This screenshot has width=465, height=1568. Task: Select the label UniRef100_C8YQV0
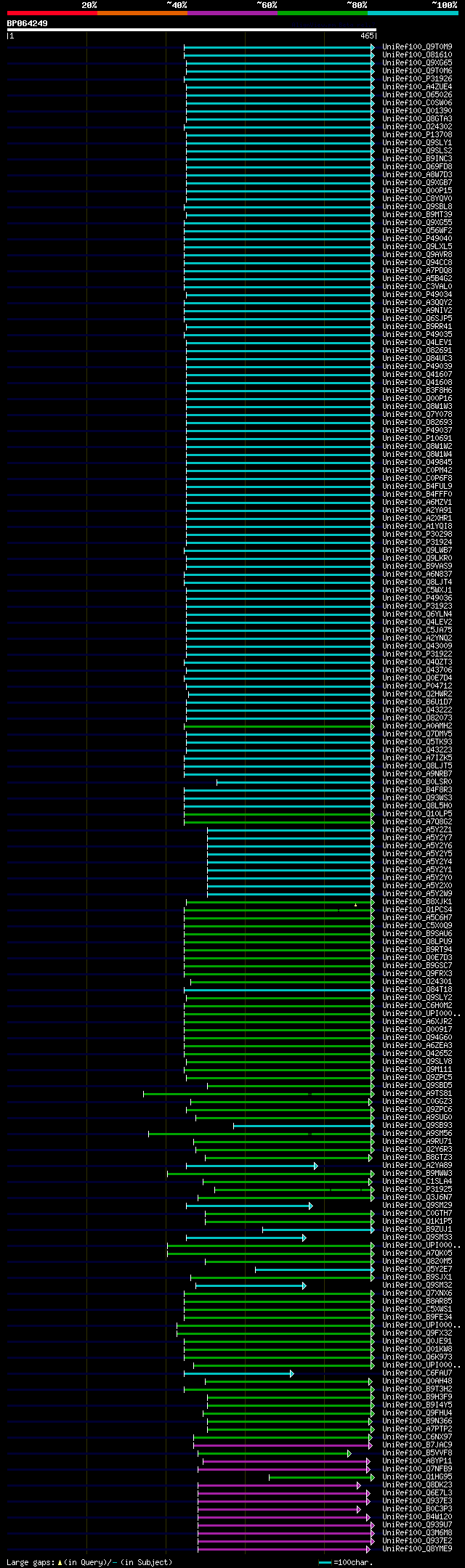pos(417,198)
